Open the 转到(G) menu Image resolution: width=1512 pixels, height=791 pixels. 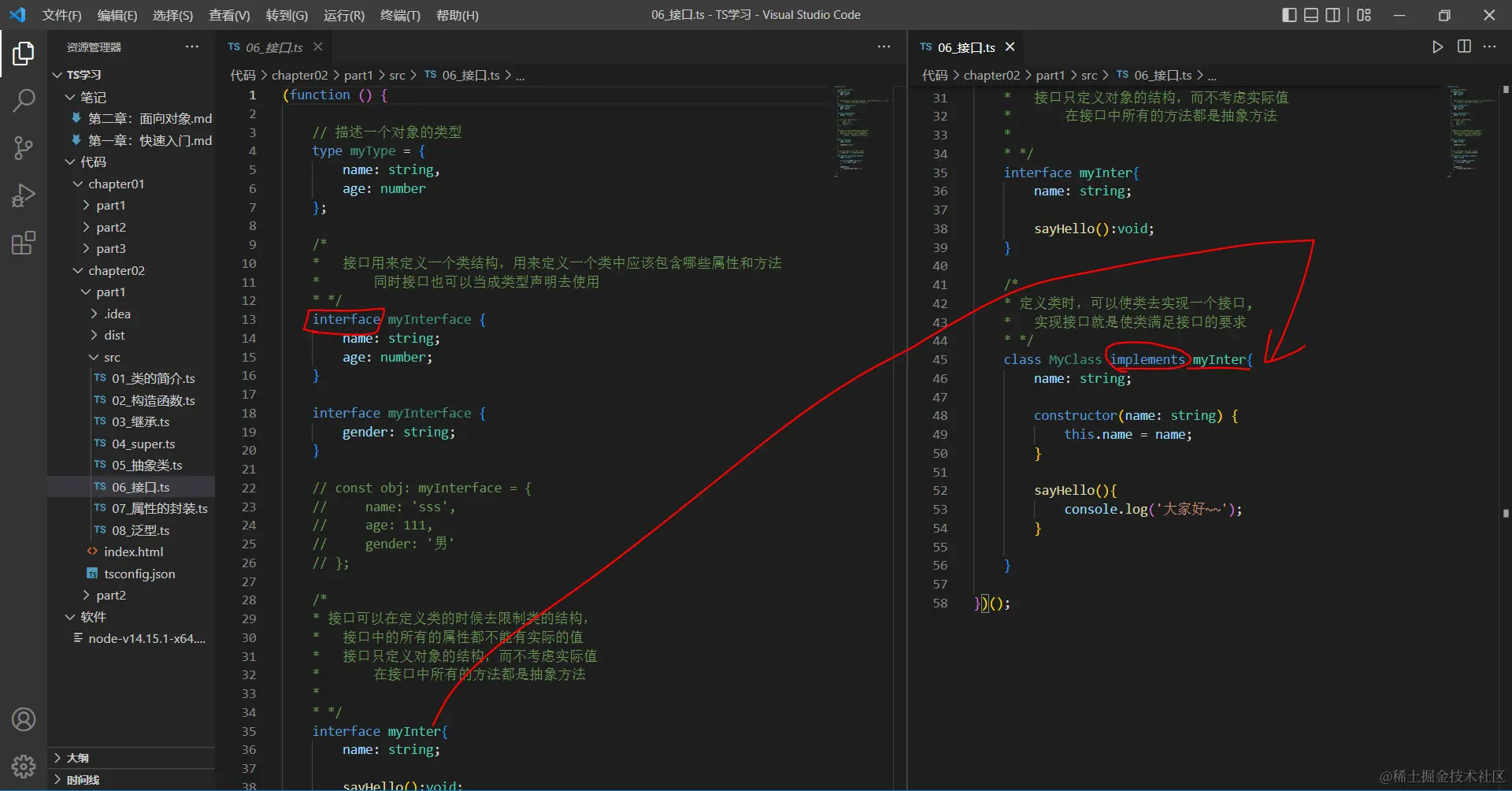point(287,15)
